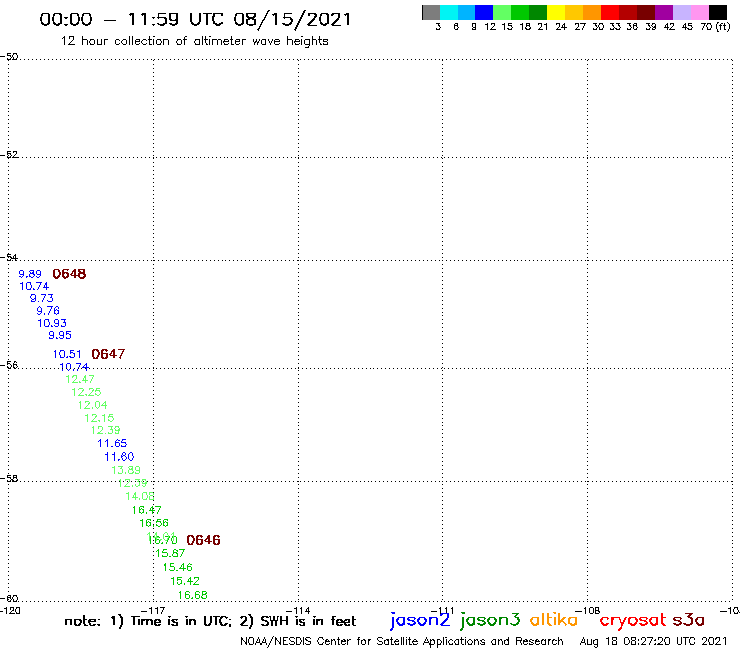The height and width of the screenshot is (650, 740).
Task: Click the gray 3 ft legend swatch
Action: pyautogui.click(x=431, y=12)
